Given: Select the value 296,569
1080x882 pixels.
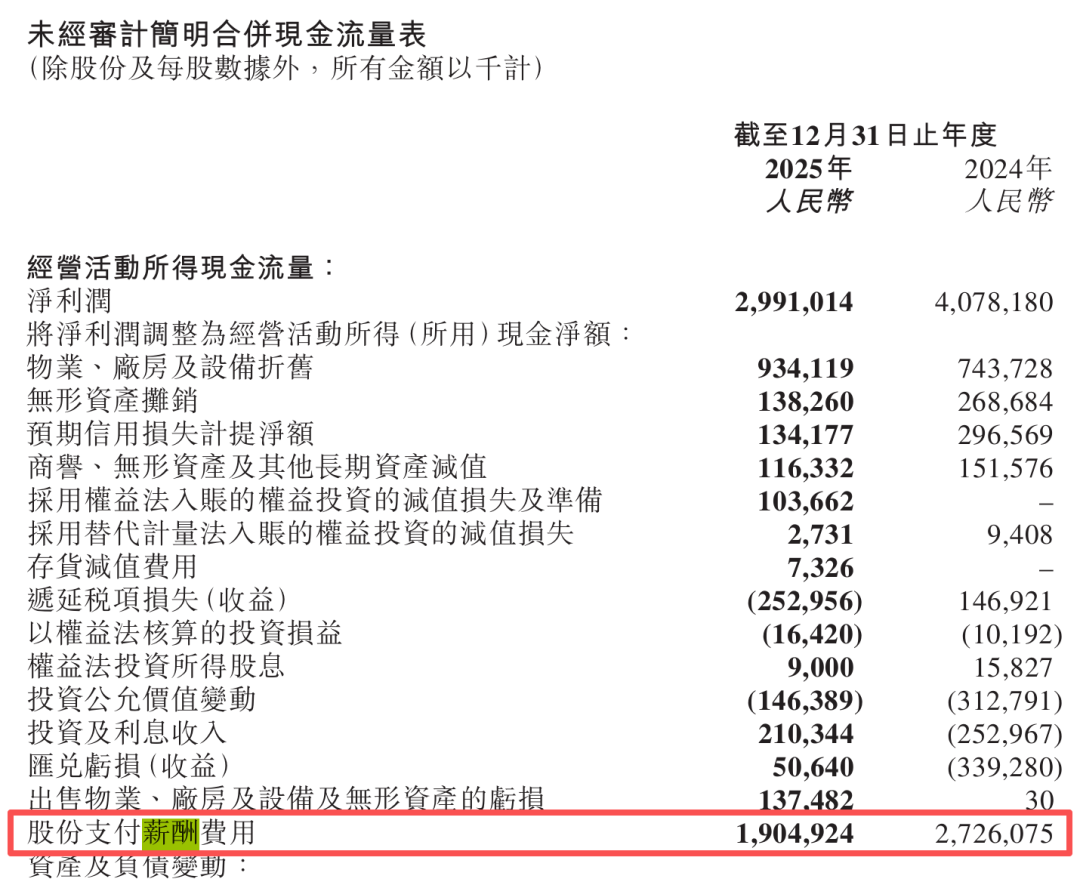Looking at the screenshot, I should [x=1006, y=434].
